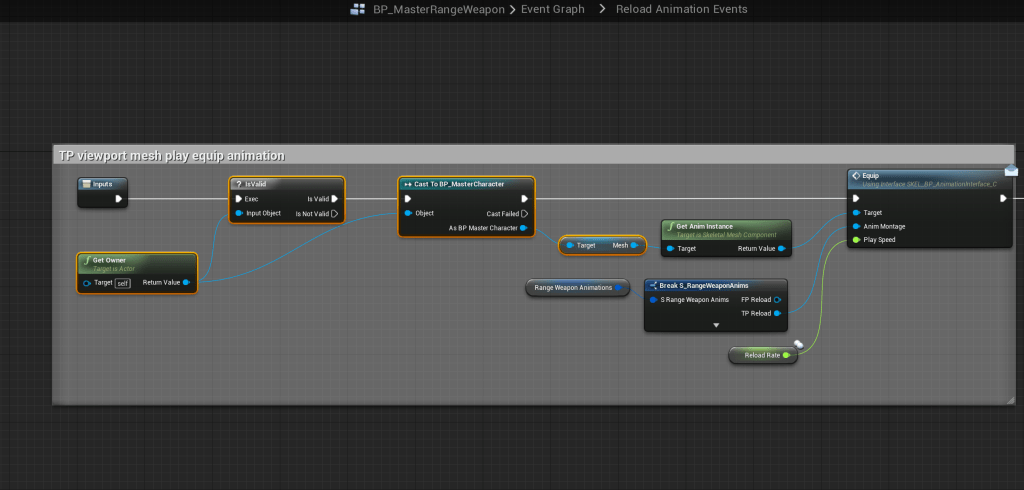
Task: Click the interface message envelope icon on Equip
Action: click(1011, 170)
